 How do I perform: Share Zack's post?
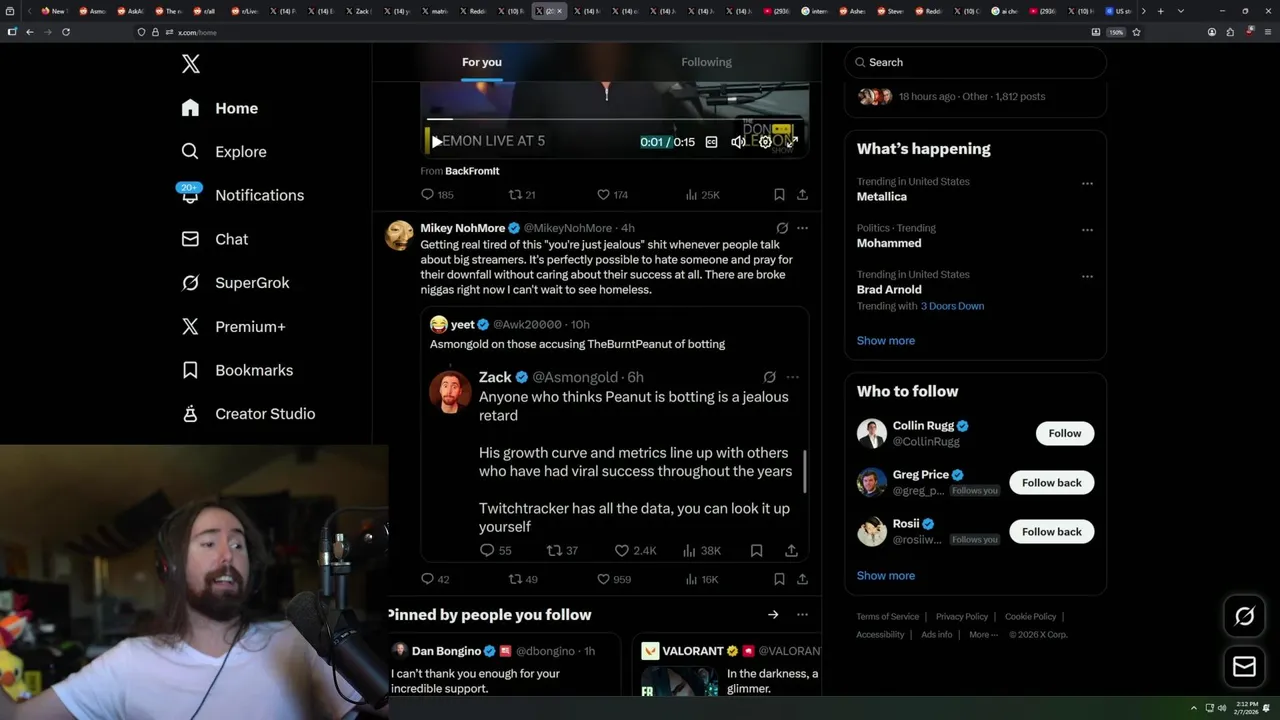[791, 551]
